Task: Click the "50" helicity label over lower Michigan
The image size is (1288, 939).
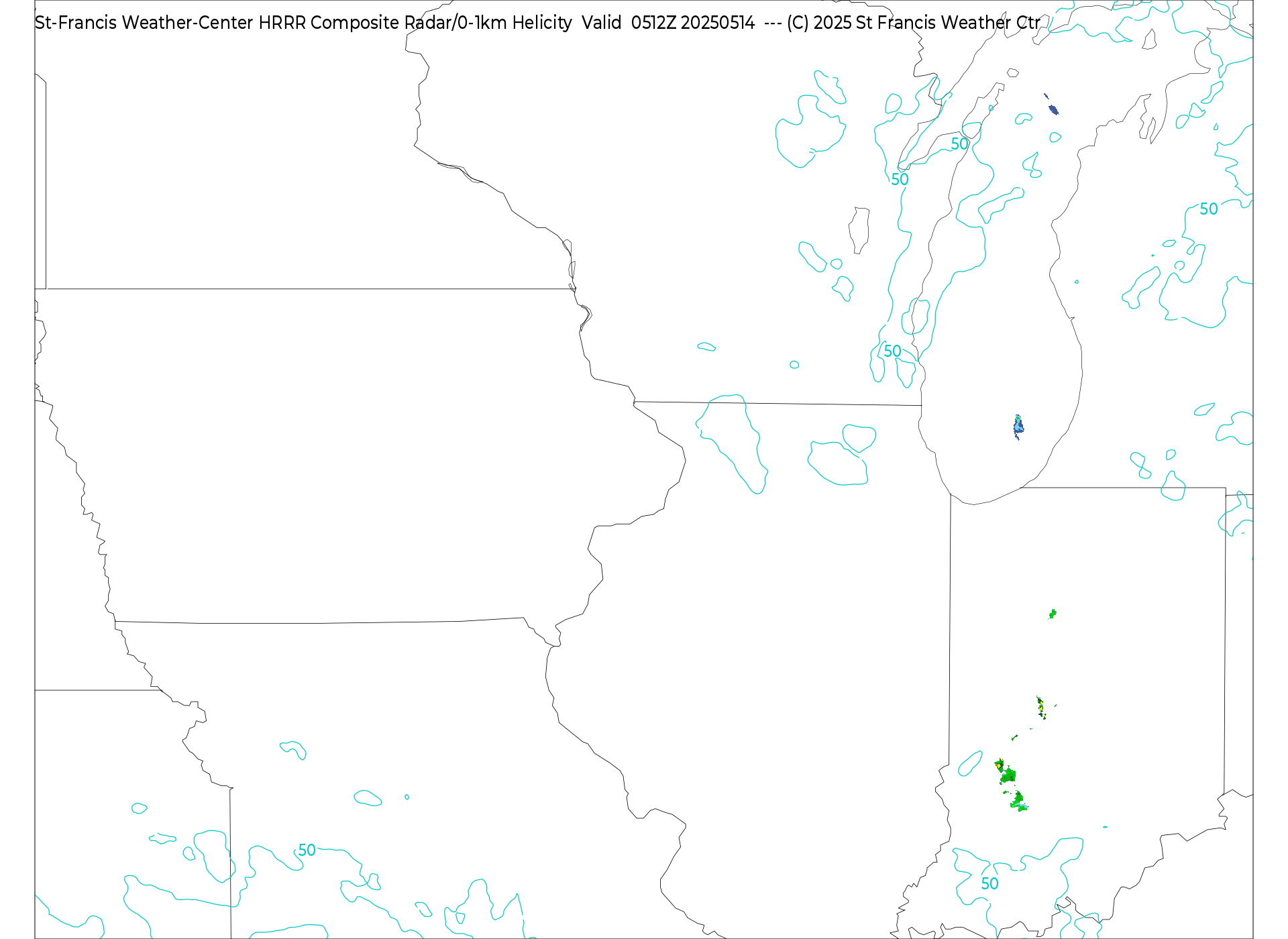Action: click(x=1209, y=209)
